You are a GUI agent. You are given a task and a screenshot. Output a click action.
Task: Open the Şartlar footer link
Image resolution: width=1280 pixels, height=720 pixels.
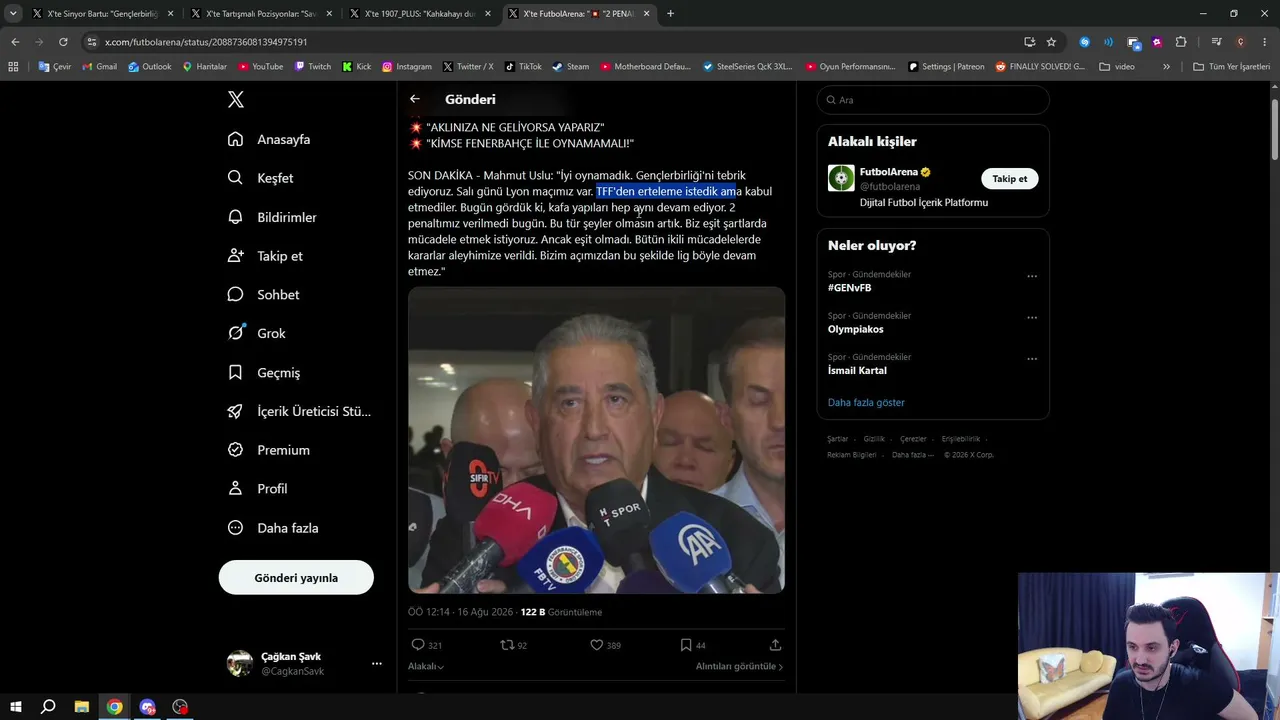click(838, 439)
